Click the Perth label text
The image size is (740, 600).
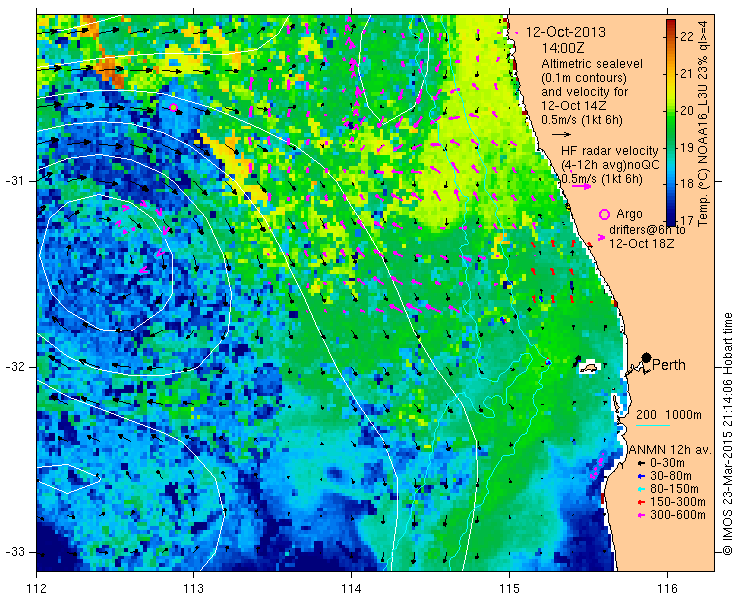pyautogui.click(x=669, y=365)
